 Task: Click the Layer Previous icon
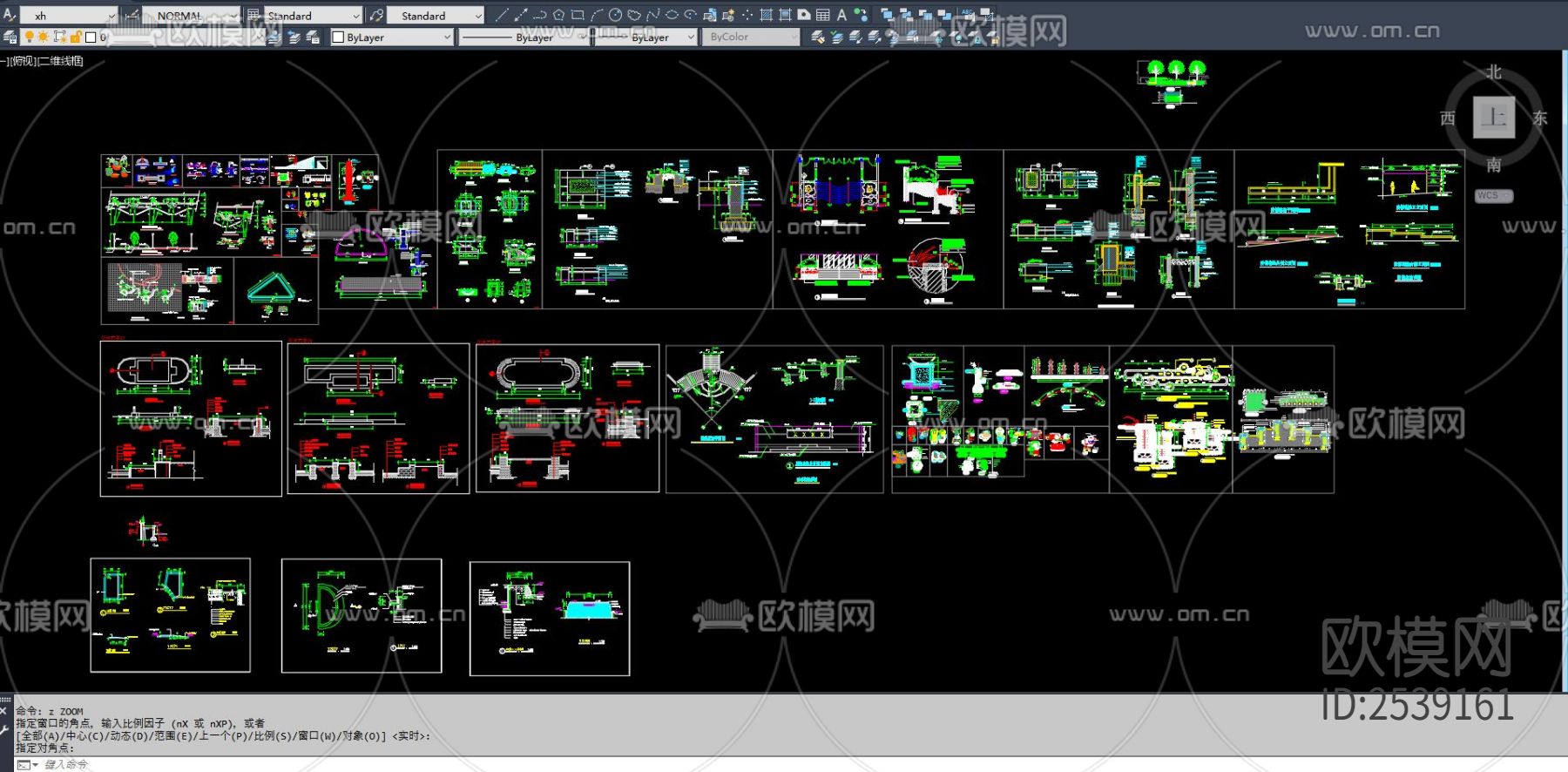(294, 37)
